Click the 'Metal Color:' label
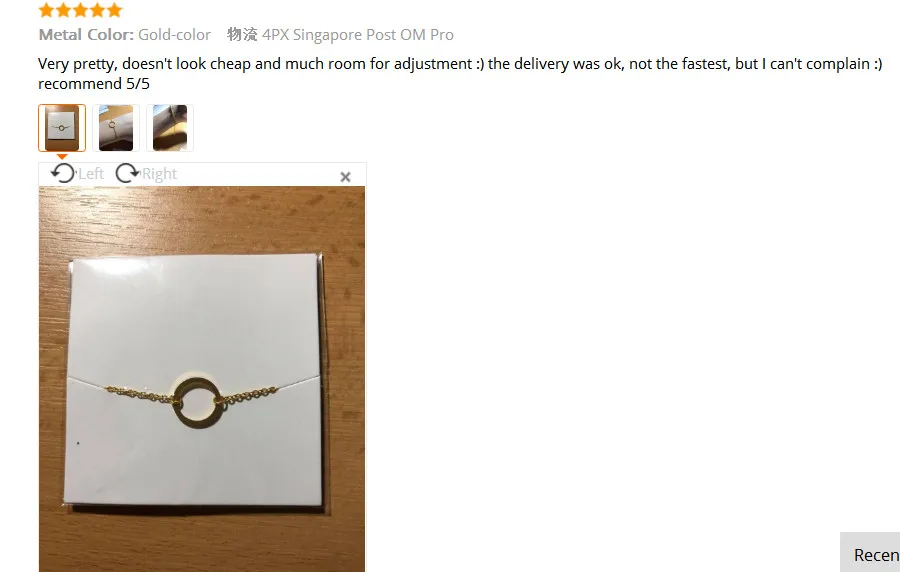Screen dimensions: 900x572 pyautogui.click(x=86, y=35)
